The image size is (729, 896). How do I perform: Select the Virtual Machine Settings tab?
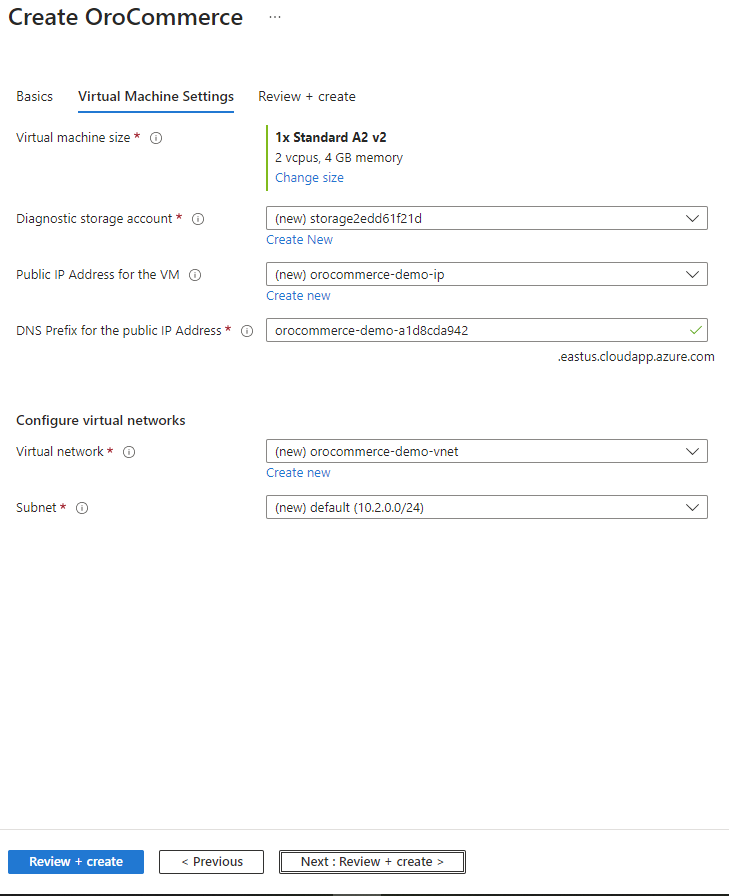(x=156, y=97)
